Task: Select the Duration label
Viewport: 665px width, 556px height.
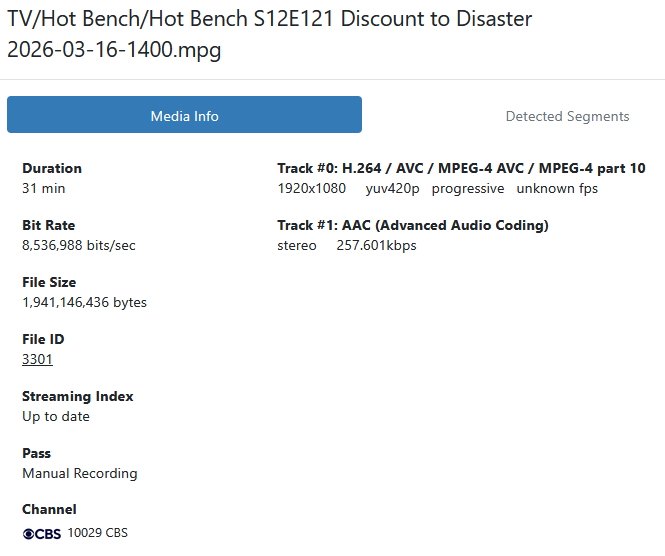Action: [x=52, y=168]
